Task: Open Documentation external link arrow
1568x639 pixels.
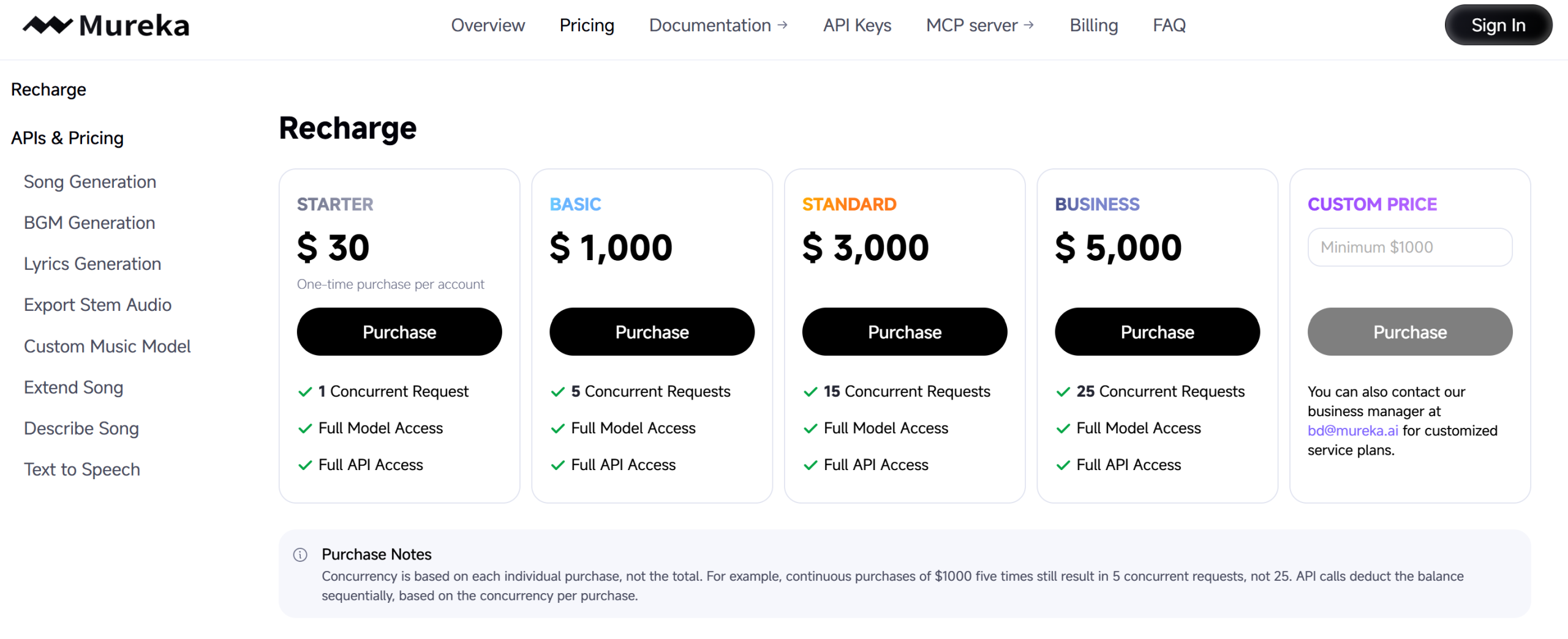Action: click(782, 25)
